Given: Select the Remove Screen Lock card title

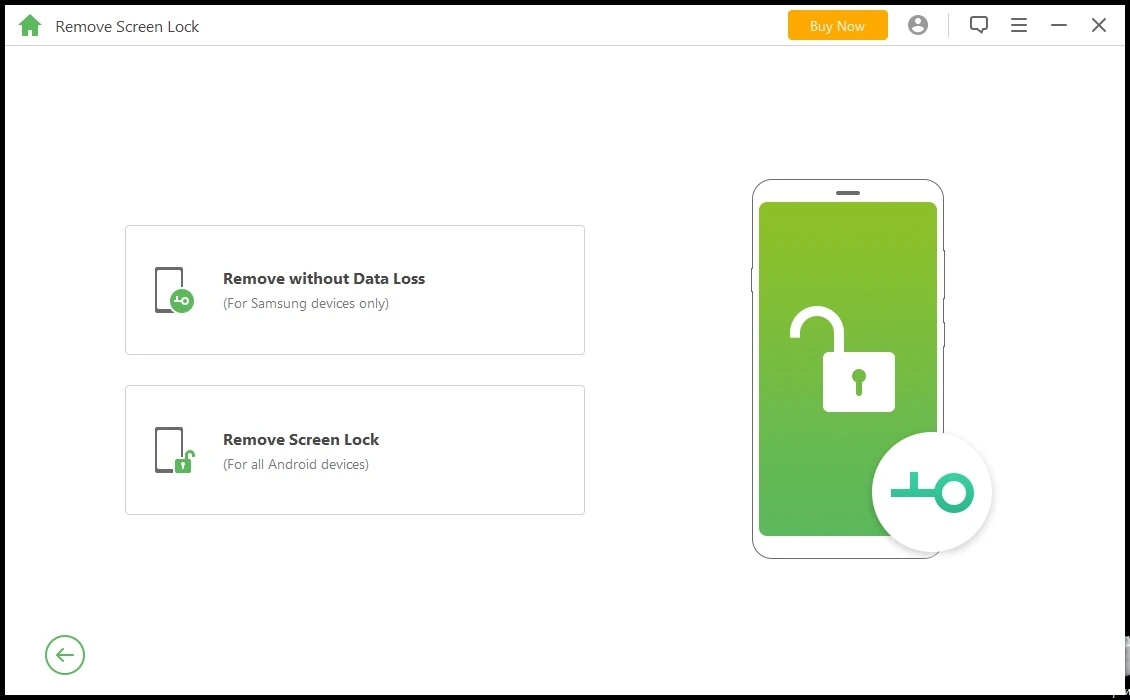Looking at the screenshot, I should coord(301,439).
